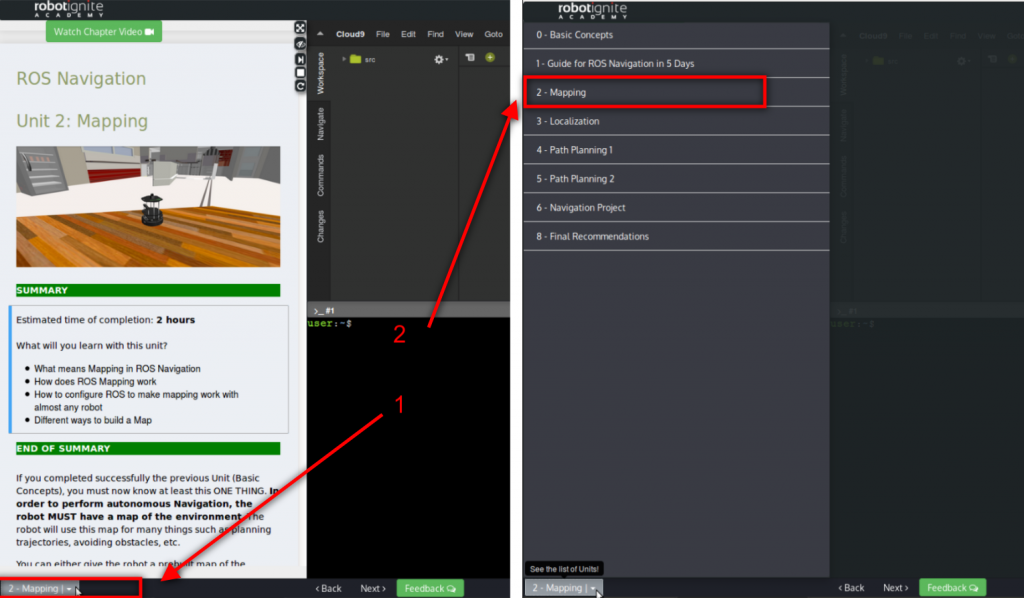Image resolution: width=1024 pixels, height=598 pixels.
Task: Toggle the eye visibility icon on notebook panel
Action: pyautogui.click(x=300, y=44)
